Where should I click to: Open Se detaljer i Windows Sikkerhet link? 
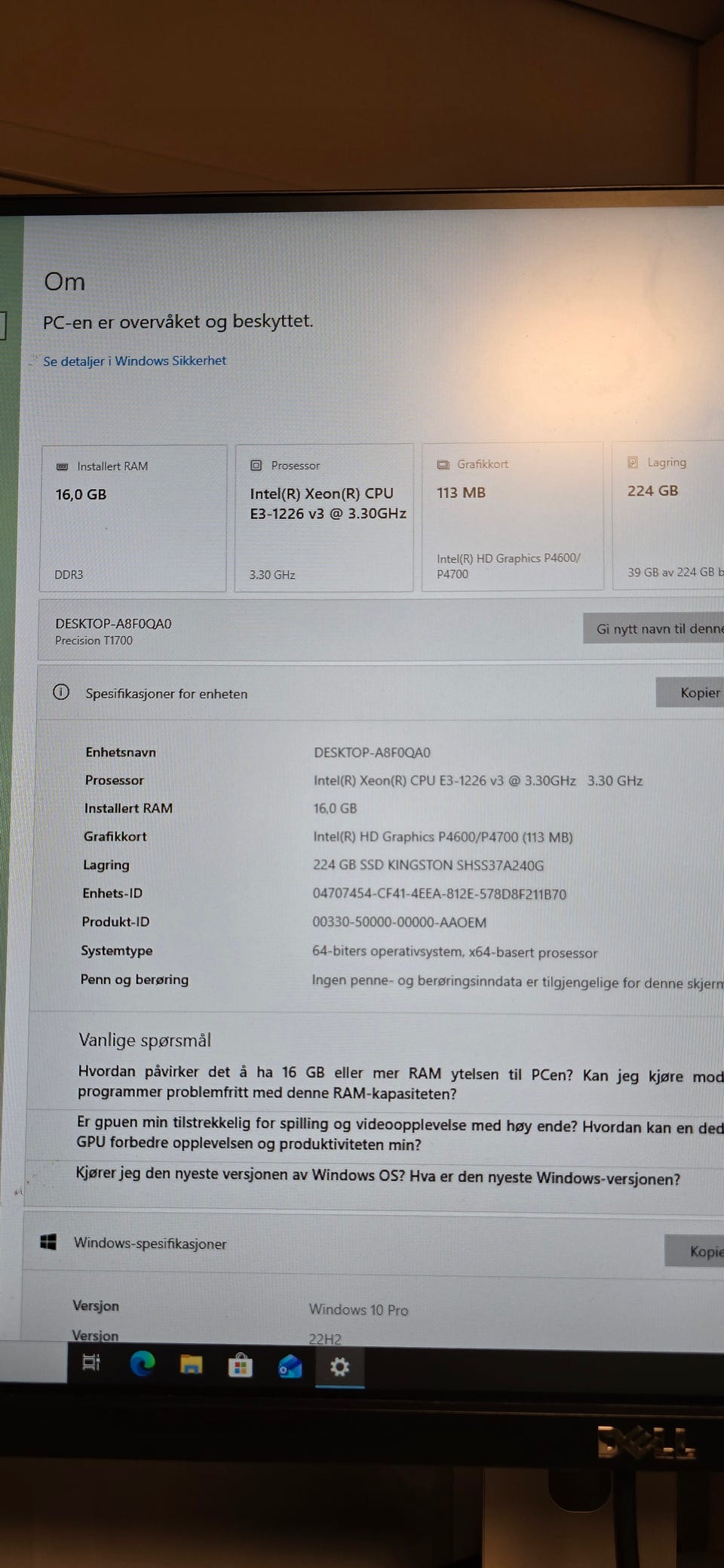134,361
